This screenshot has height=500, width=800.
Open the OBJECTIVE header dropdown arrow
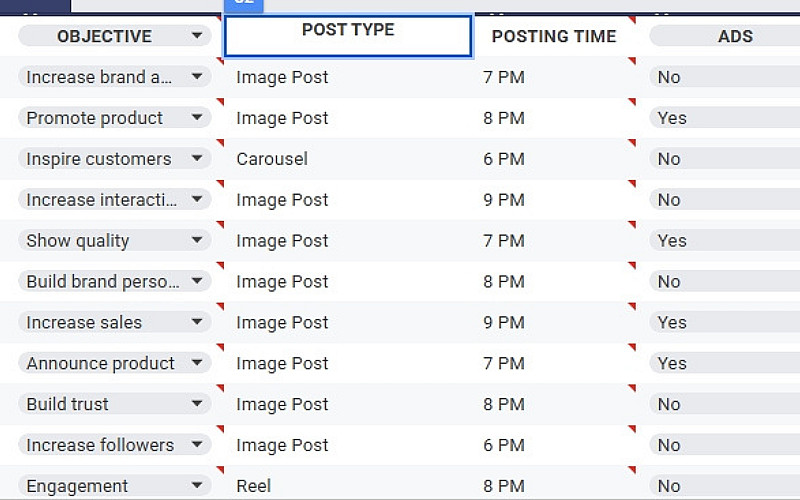tap(196, 36)
